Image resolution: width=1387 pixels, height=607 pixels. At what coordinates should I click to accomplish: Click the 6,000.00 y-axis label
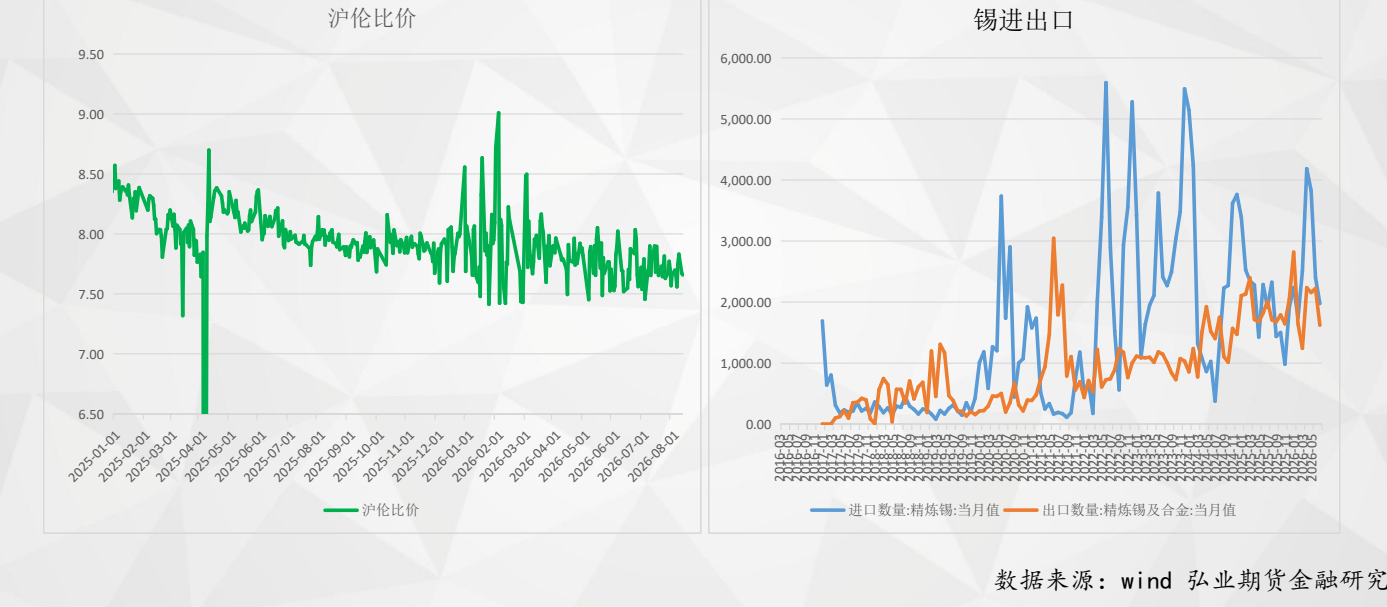coord(745,58)
